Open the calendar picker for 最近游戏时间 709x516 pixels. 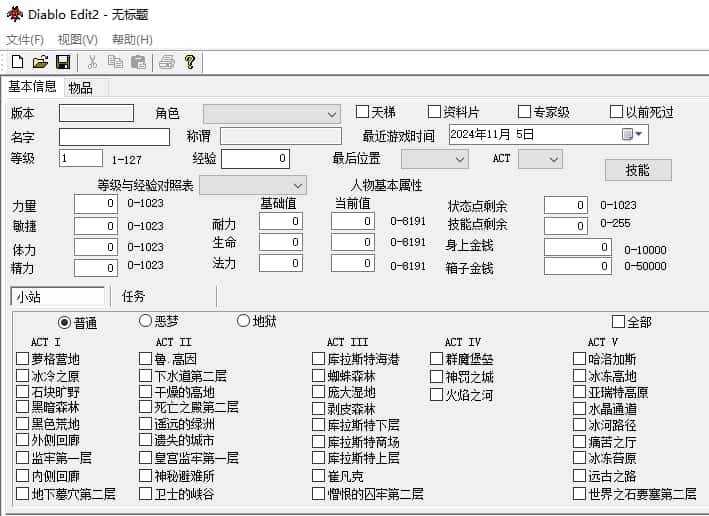coord(632,134)
